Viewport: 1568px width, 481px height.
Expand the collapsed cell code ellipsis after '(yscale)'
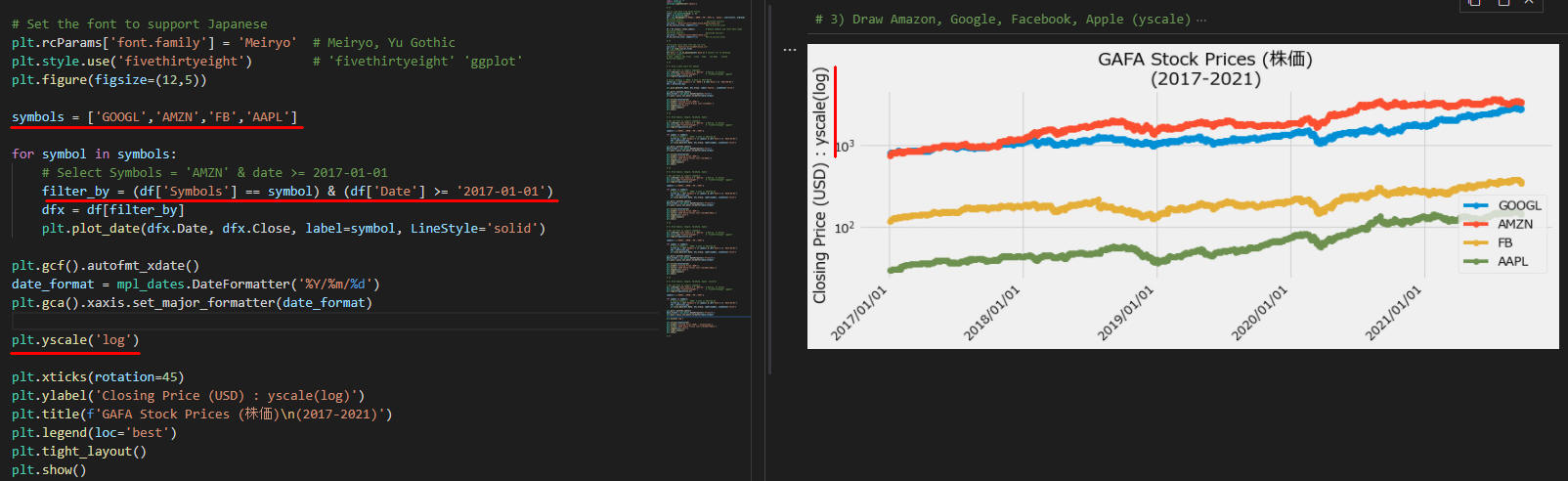[1201, 20]
